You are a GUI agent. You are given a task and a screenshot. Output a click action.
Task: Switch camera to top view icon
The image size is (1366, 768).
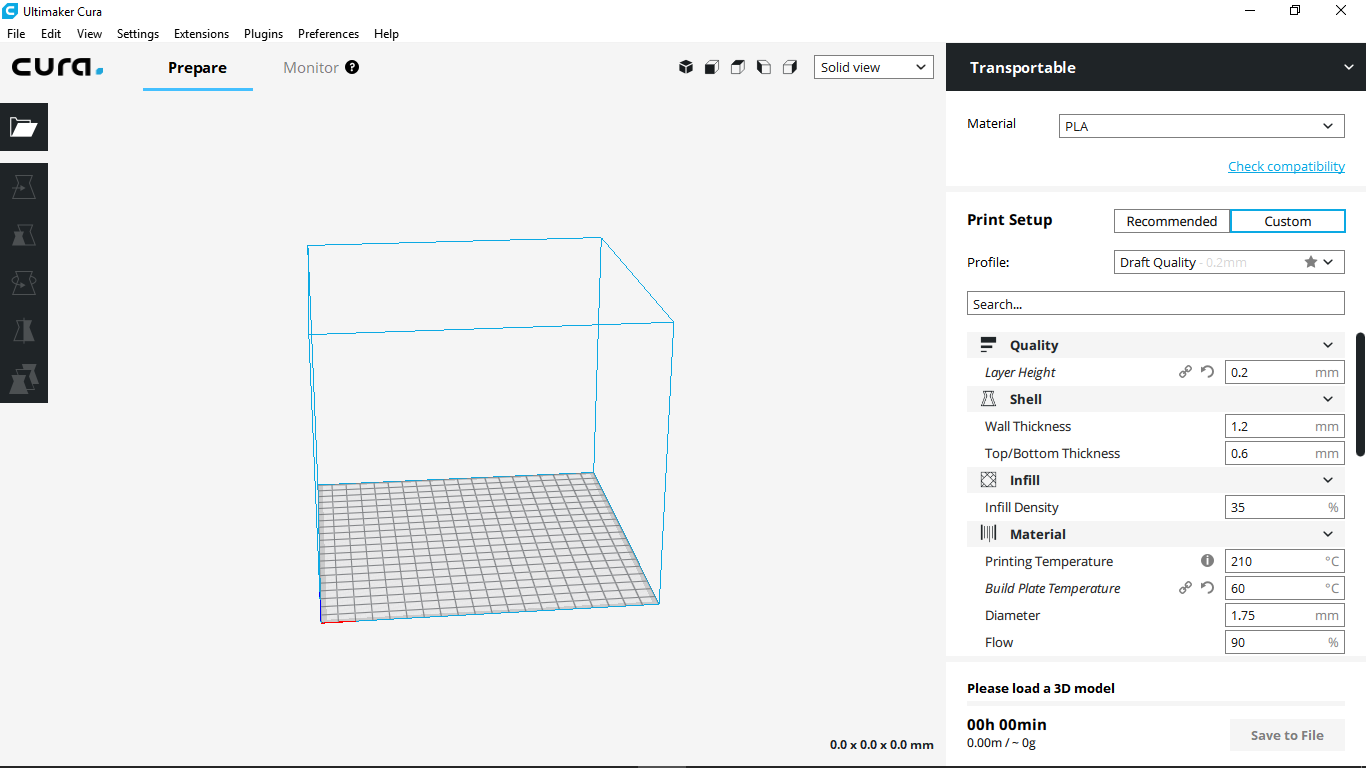pos(738,67)
